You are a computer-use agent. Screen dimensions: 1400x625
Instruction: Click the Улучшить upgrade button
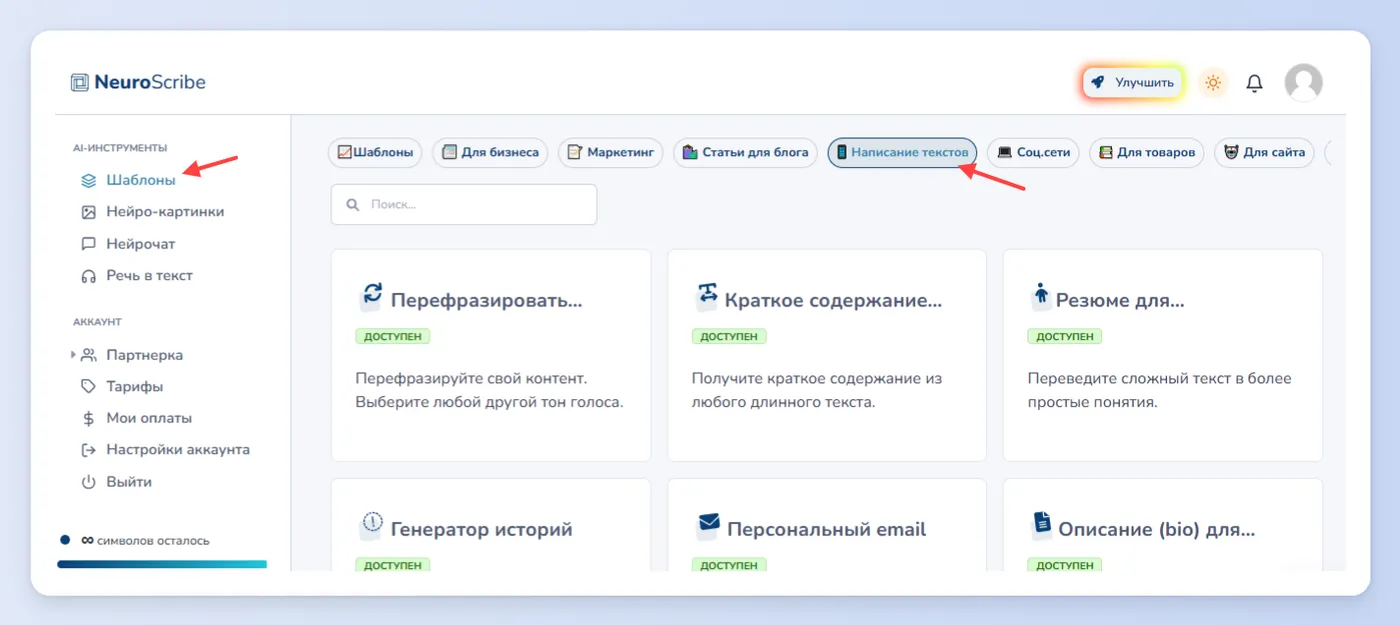coord(1133,82)
